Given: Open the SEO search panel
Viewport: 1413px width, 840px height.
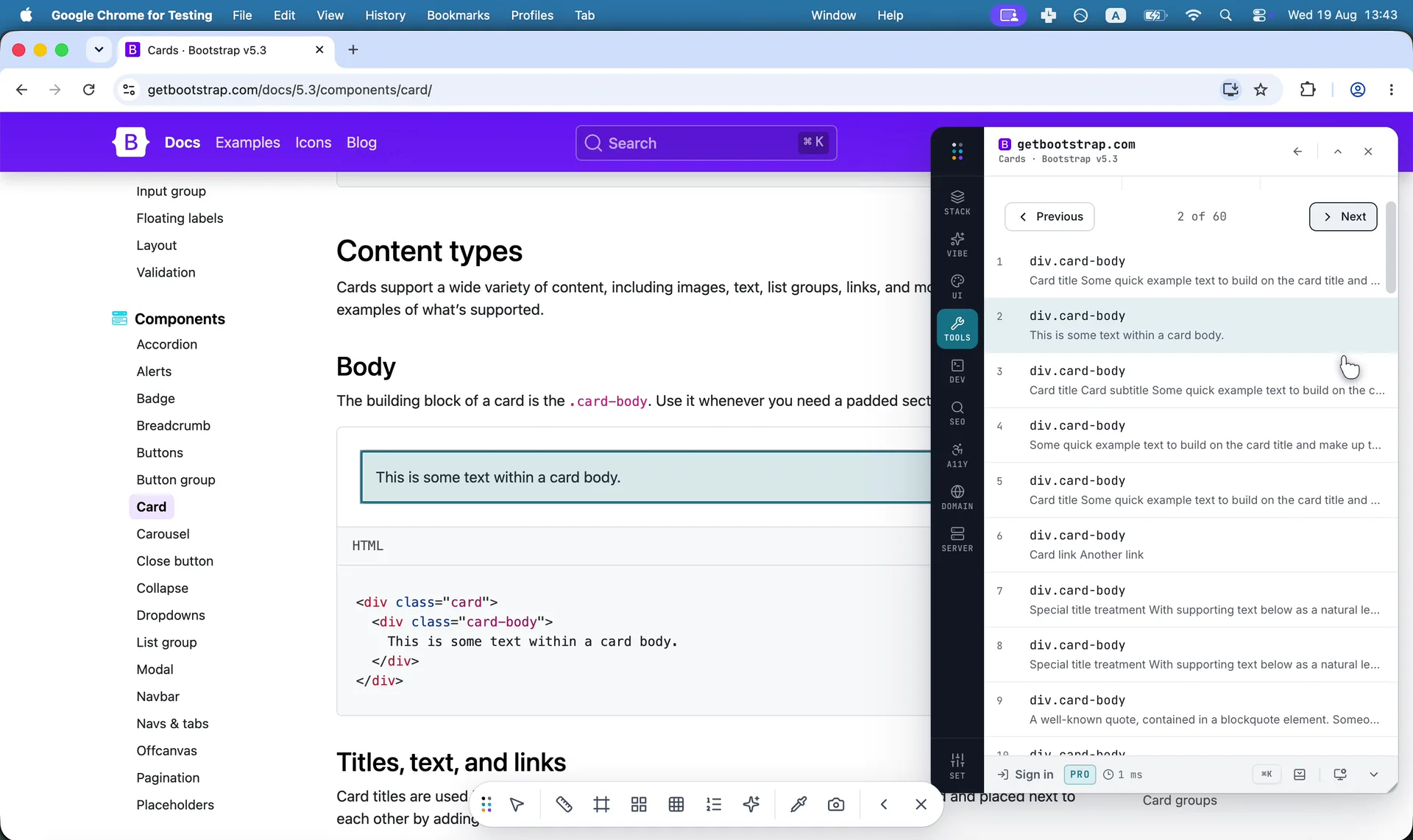Looking at the screenshot, I should [x=957, y=413].
